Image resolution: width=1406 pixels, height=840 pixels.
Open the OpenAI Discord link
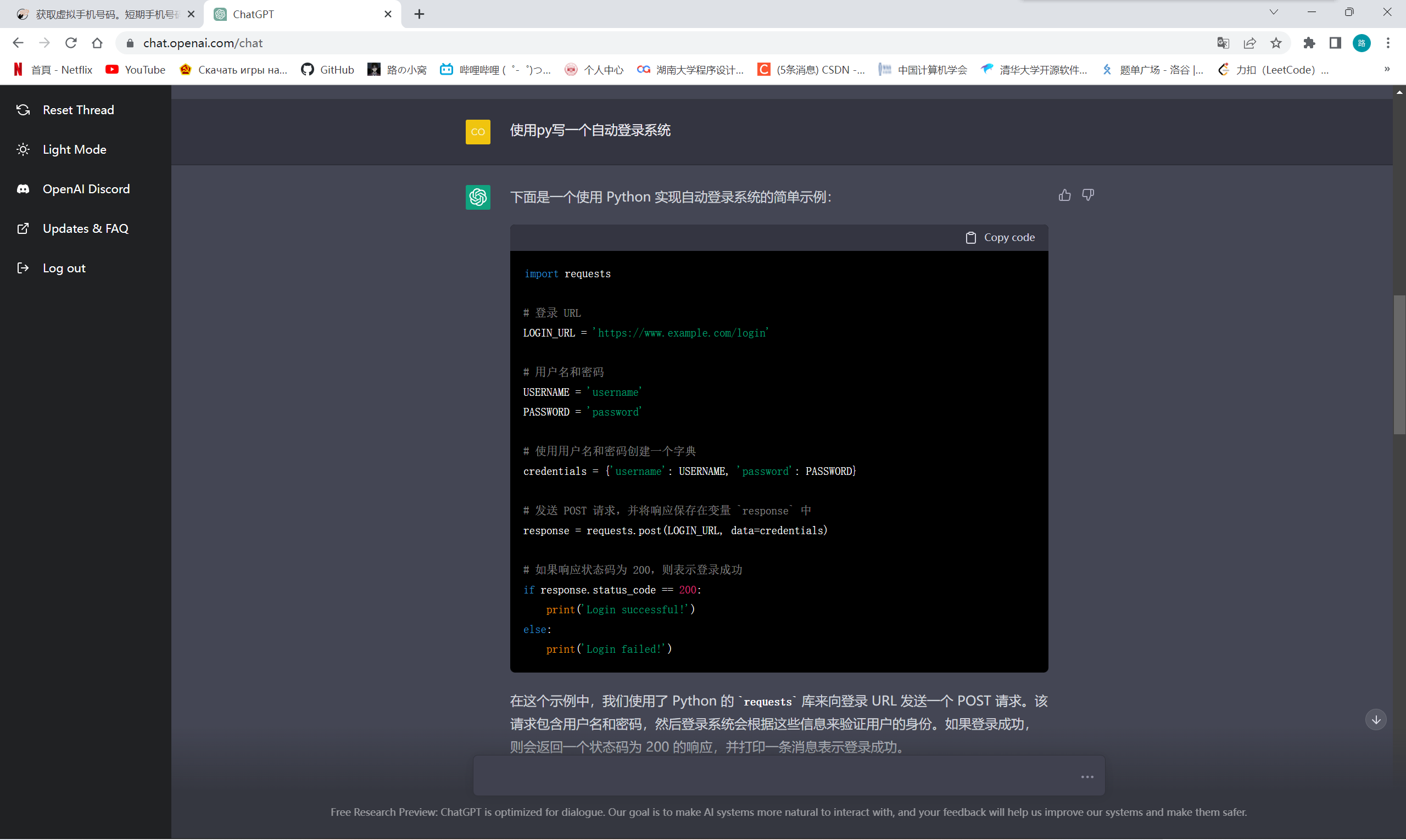[86, 189]
